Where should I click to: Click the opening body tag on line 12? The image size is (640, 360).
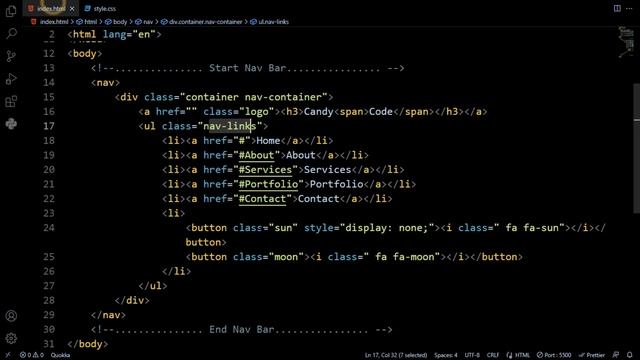pyautogui.click(x=84, y=53)
